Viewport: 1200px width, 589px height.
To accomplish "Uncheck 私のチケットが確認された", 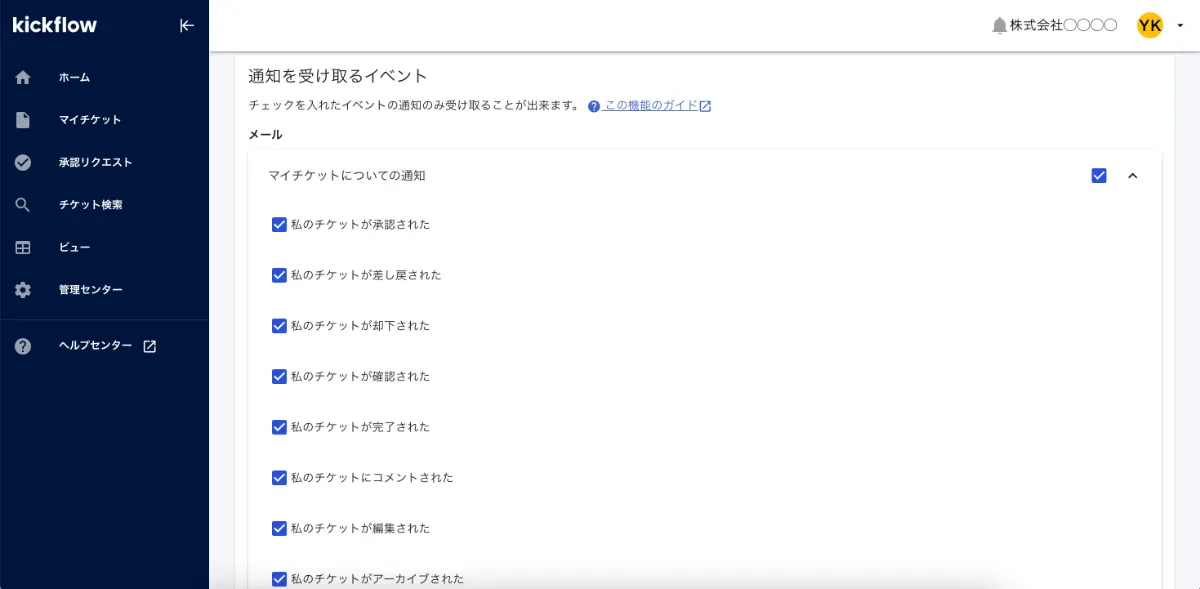I will coord(279,376).
